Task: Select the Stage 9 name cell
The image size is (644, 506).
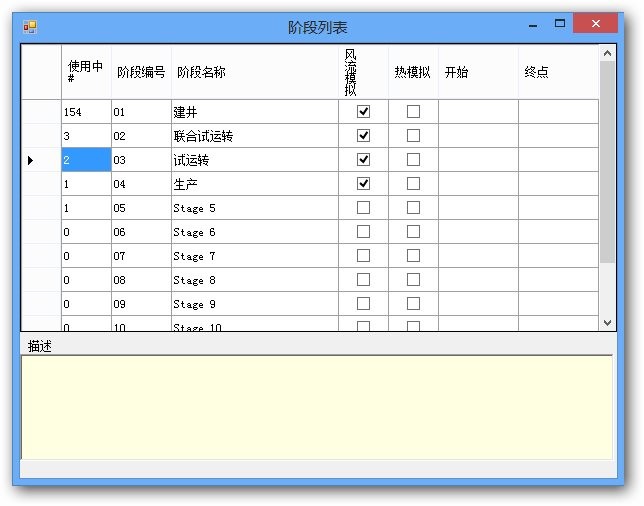Action: (x=255, y=304)
